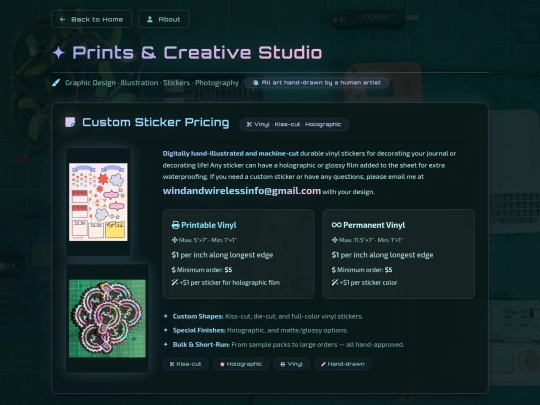Click Digitally hand-illustrated and machine-cut bold text

tap(231, 154)
